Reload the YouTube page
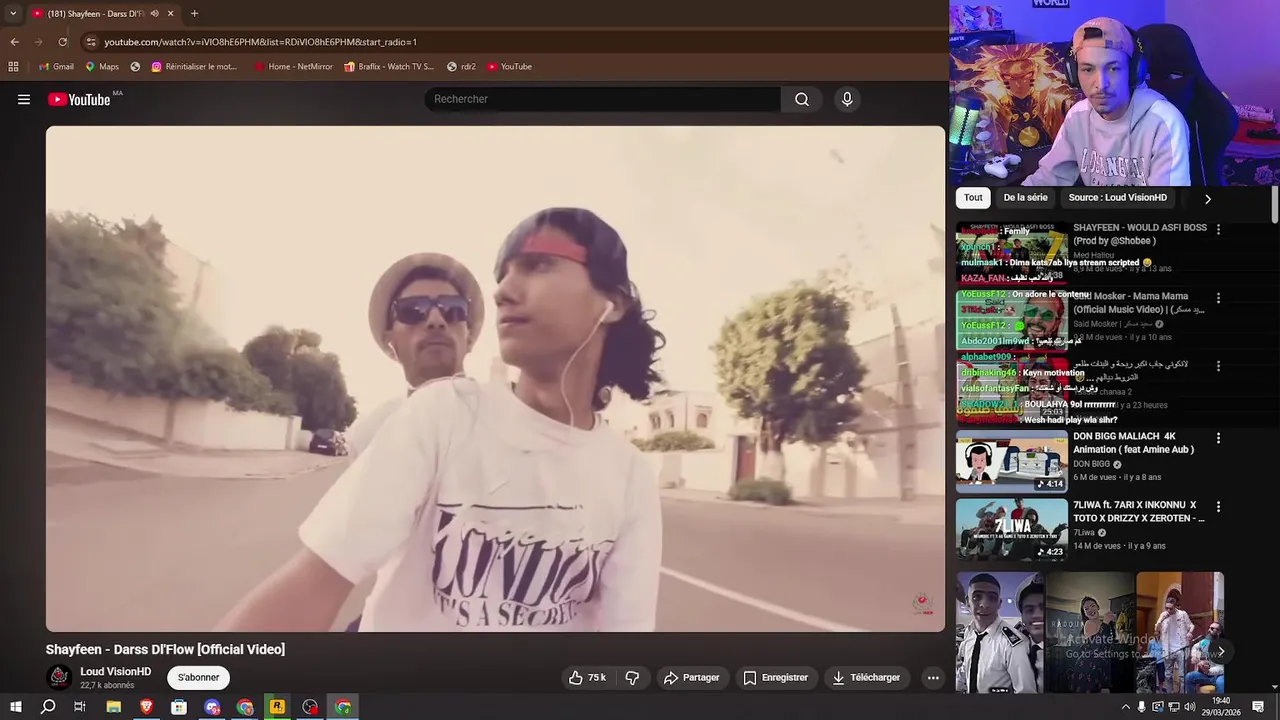1280x720 pixels. 63,42
